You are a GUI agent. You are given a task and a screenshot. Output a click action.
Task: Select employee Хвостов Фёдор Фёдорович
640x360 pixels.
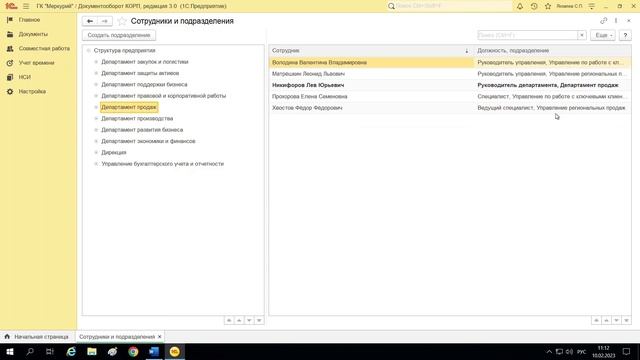pyautogui.click(x=307, y=108)
